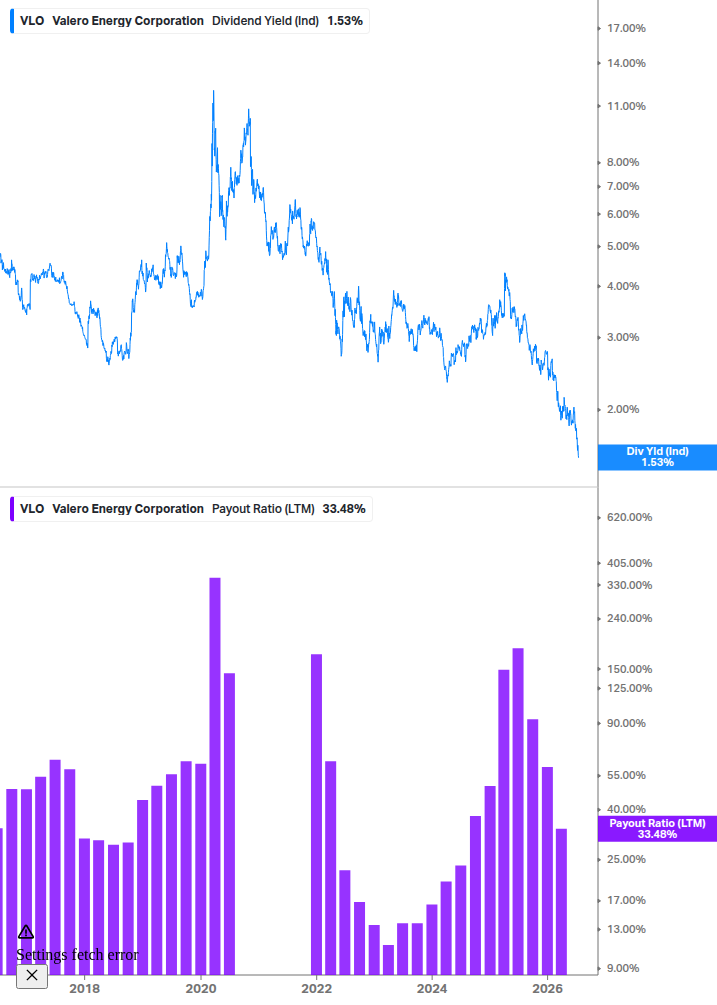Click the 330.00% label on payout ratio axis
The image size is (717, 1005).
pos(629,585)
